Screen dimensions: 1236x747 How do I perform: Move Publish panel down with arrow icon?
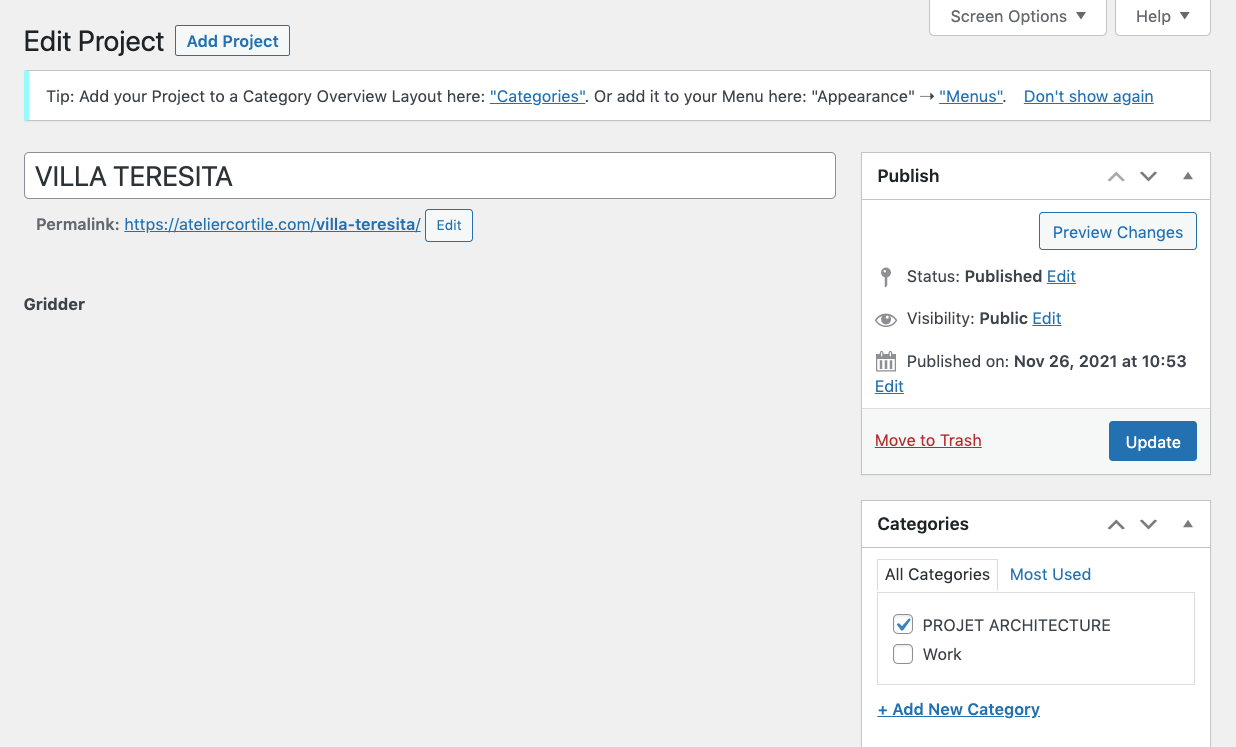[1148, 176]
